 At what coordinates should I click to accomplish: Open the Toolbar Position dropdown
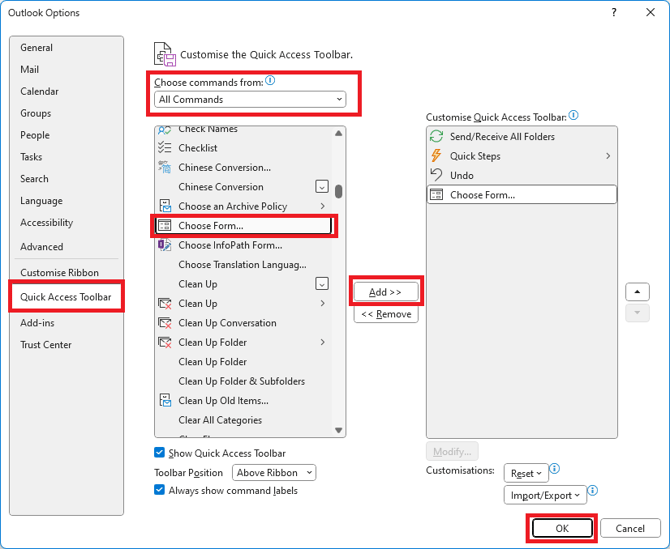[274, 472]
